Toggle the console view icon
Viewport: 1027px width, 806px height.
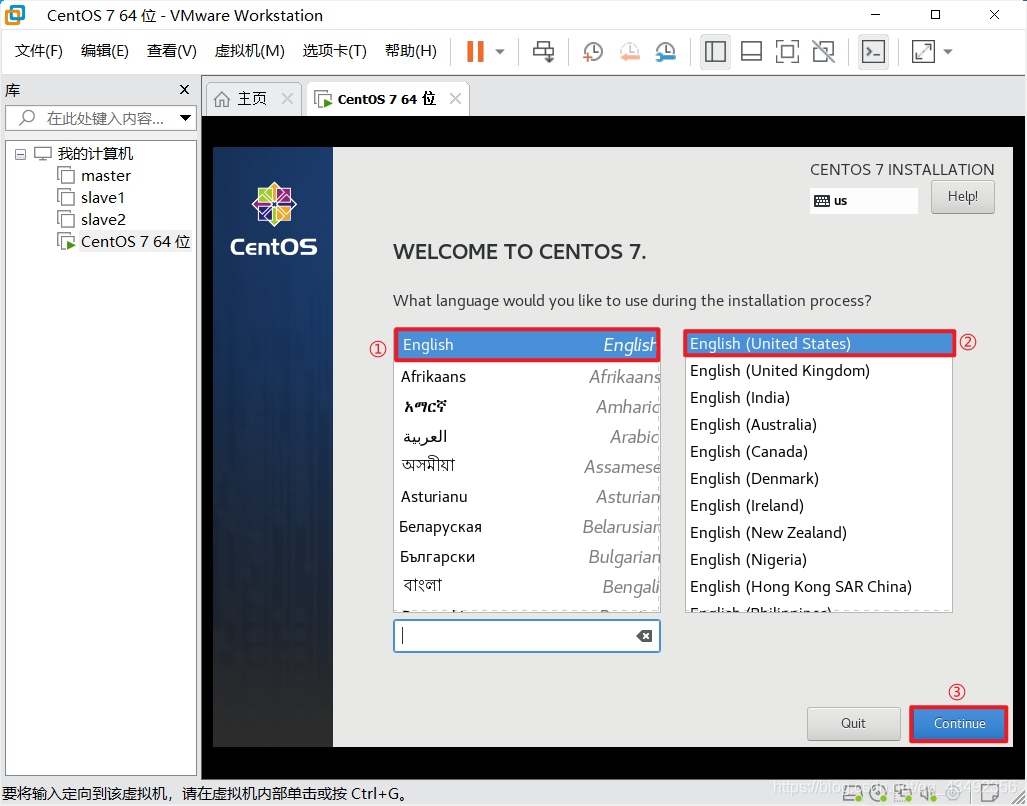pyautogui.click(x=873, y=51)
